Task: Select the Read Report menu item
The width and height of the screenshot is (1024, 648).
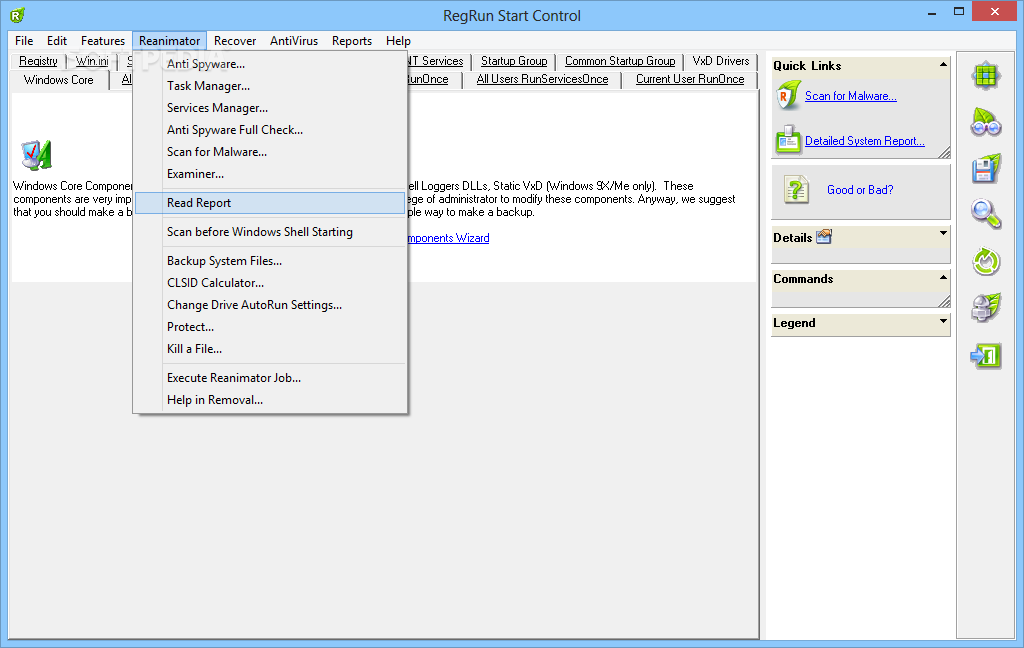Action: coord(270,202)
